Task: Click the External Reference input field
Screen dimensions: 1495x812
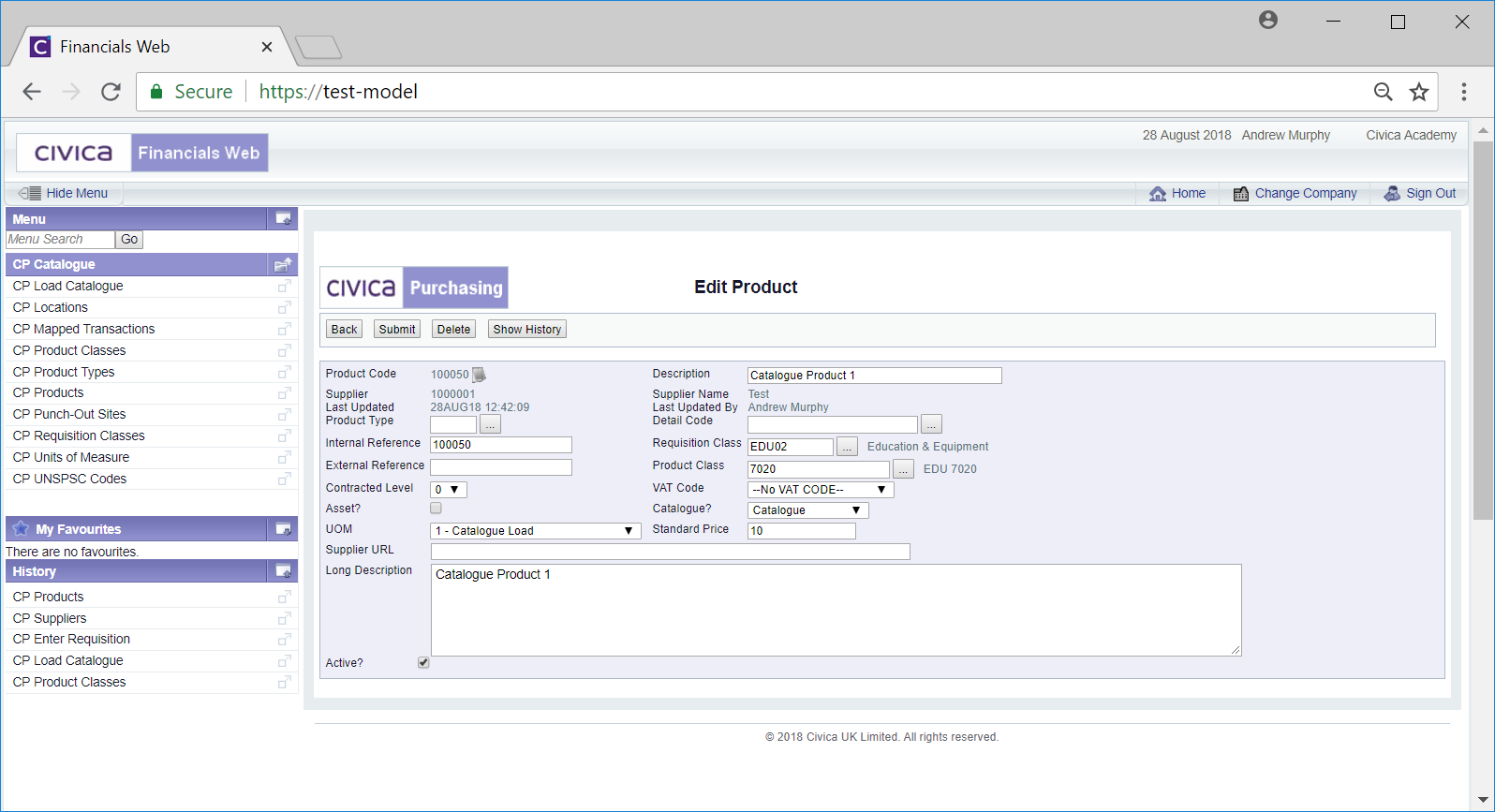Action: click(501, 467)
